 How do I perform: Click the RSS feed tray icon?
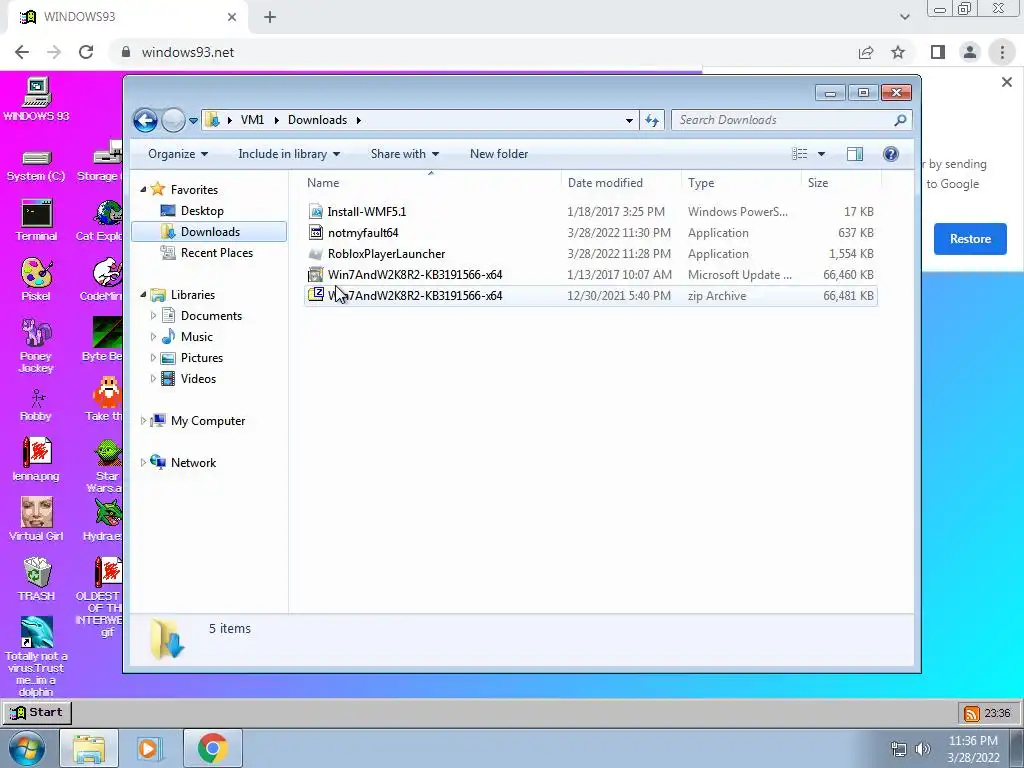click(971, 713)
